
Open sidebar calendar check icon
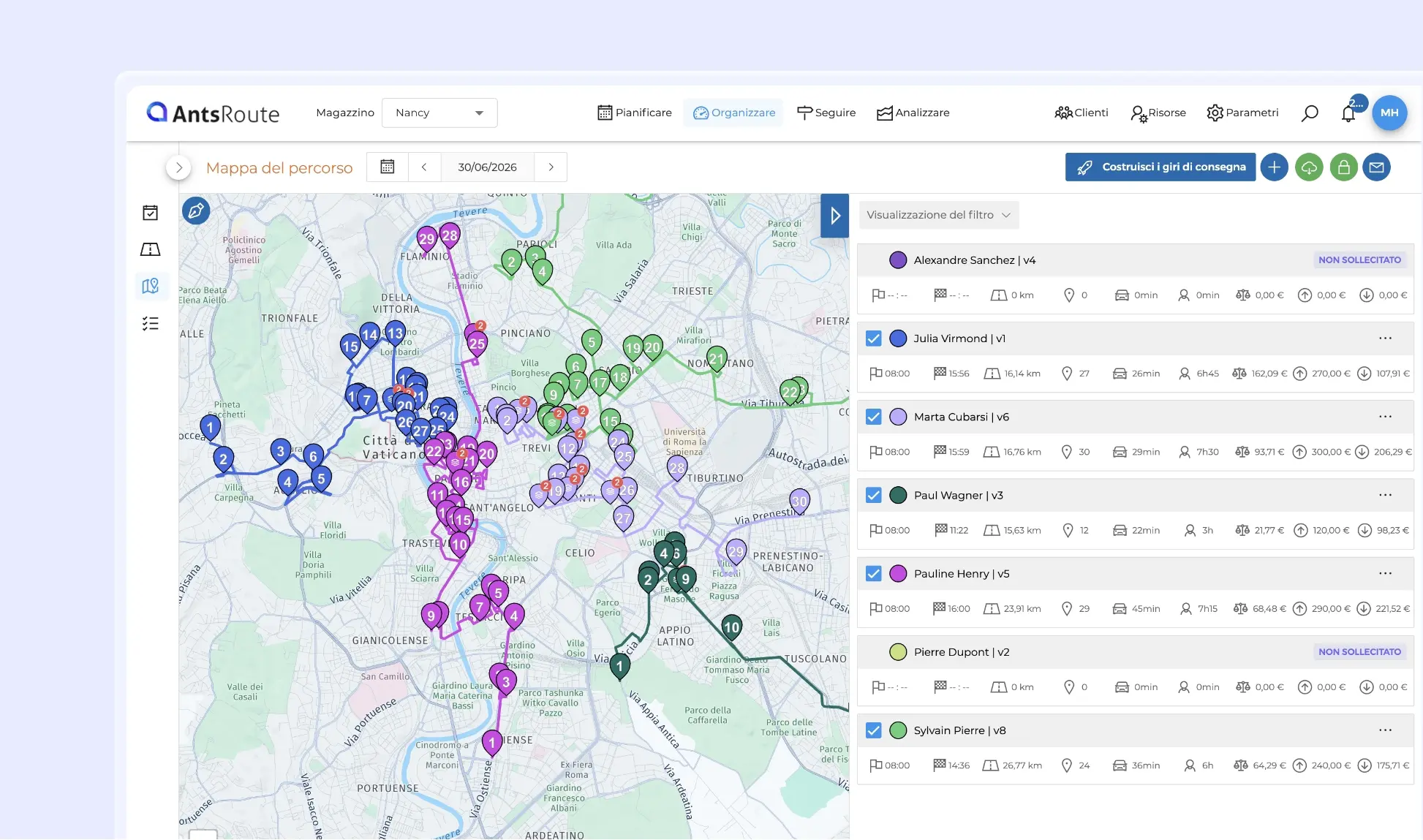[x=150, y=213]
